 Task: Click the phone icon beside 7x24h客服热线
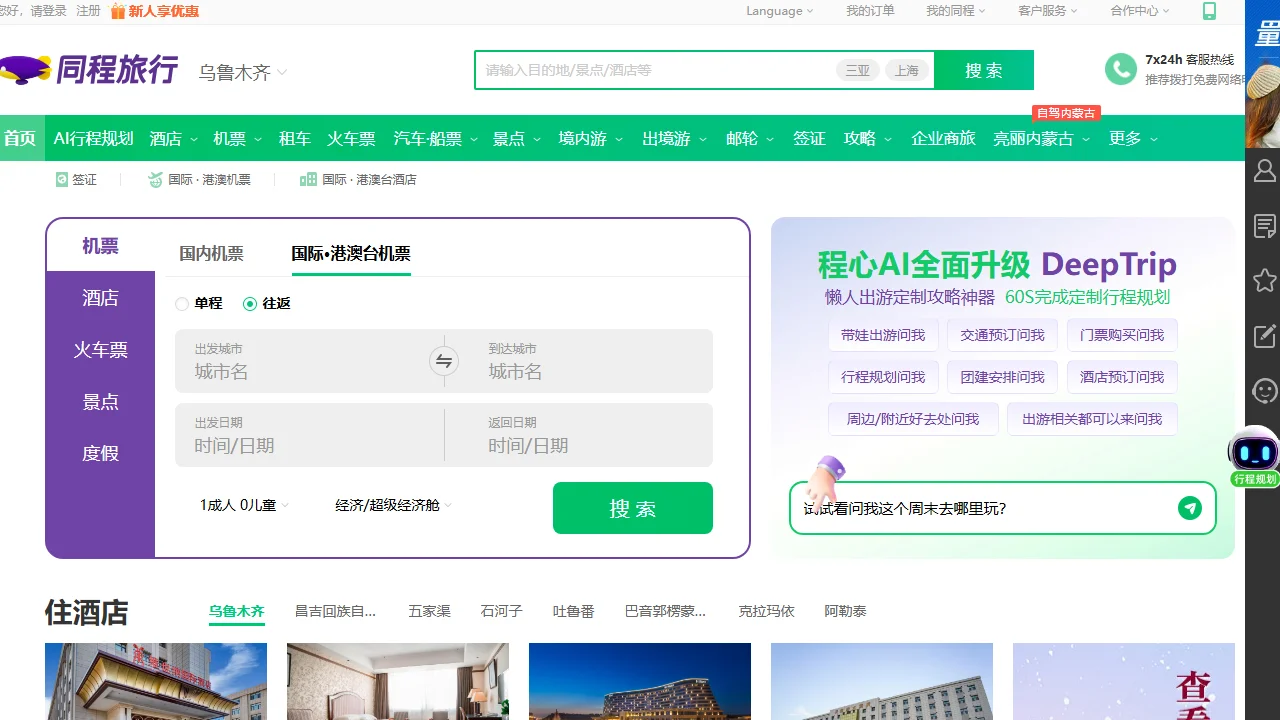pyautogui.click(x=1120, y=70)
